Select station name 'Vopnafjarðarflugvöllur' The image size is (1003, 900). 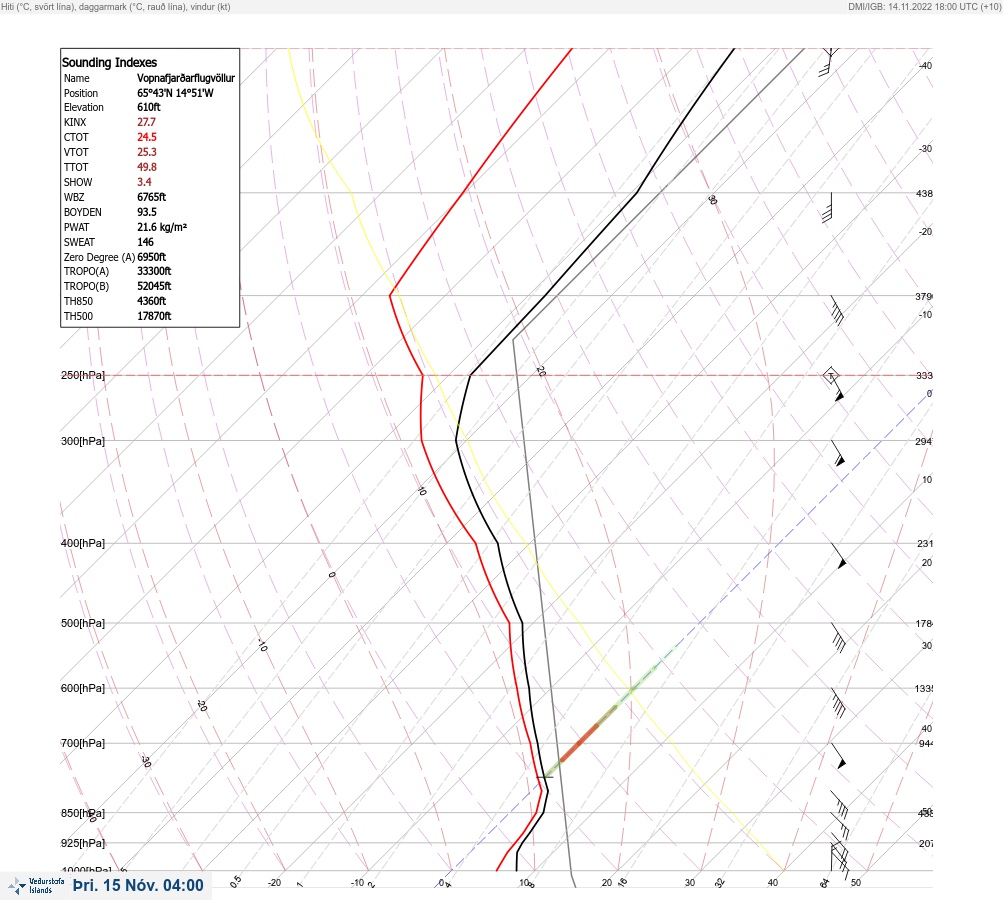click(x=186, y=78)
